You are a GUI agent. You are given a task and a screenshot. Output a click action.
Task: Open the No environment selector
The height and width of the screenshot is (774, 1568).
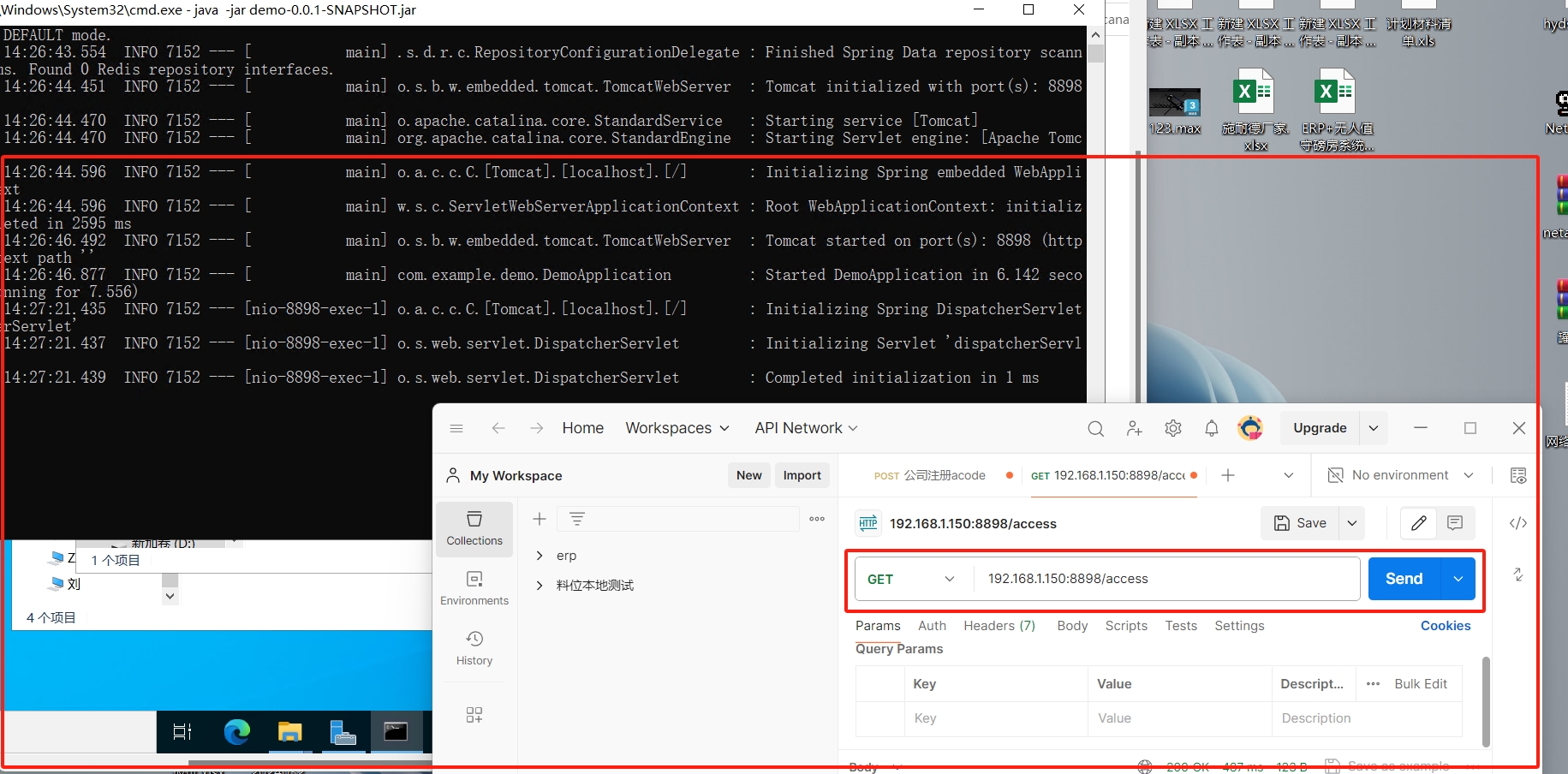(1400, 475)
